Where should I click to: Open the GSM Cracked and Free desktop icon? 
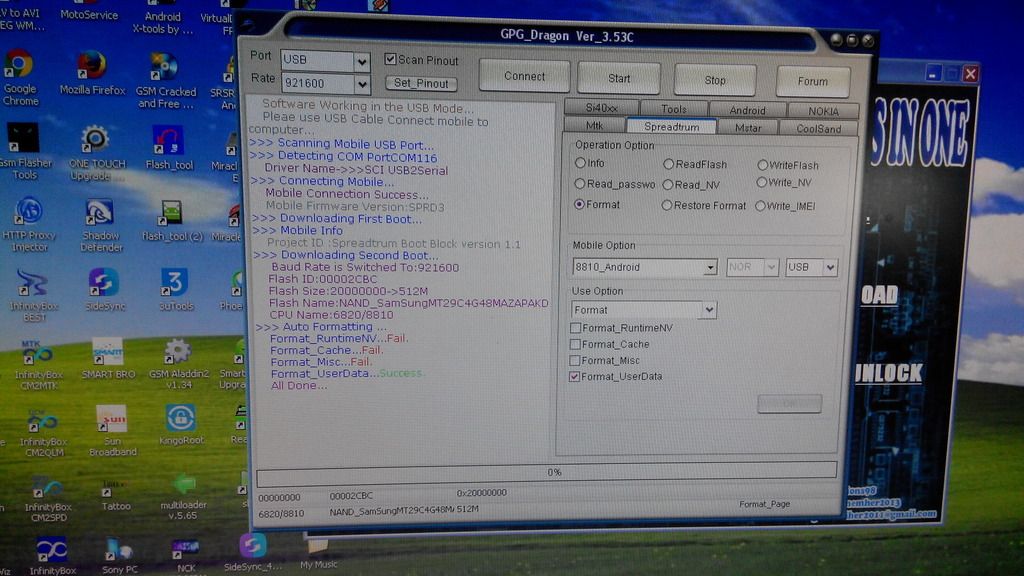click(x=166, y=80)
